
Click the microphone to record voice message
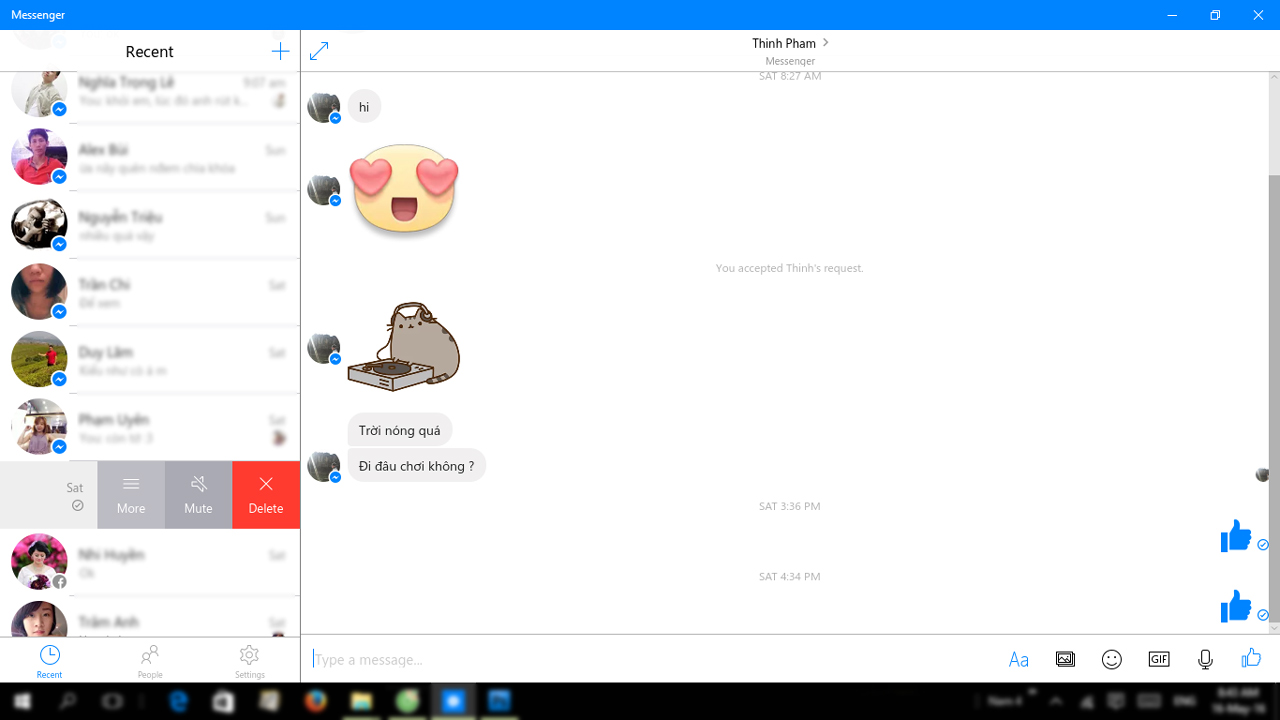(1205, 659)
